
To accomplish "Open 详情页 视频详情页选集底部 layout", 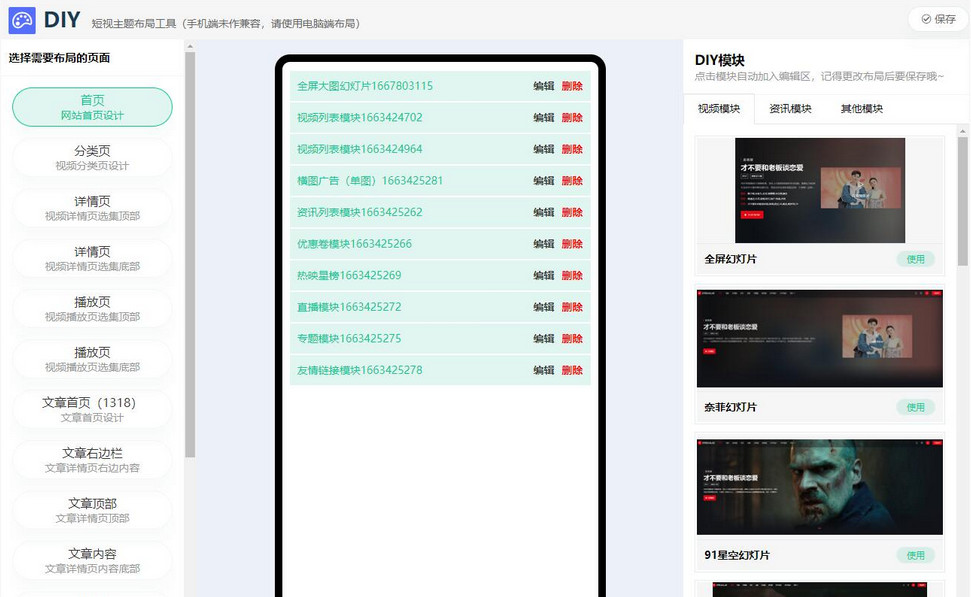I will pos(92,258).
